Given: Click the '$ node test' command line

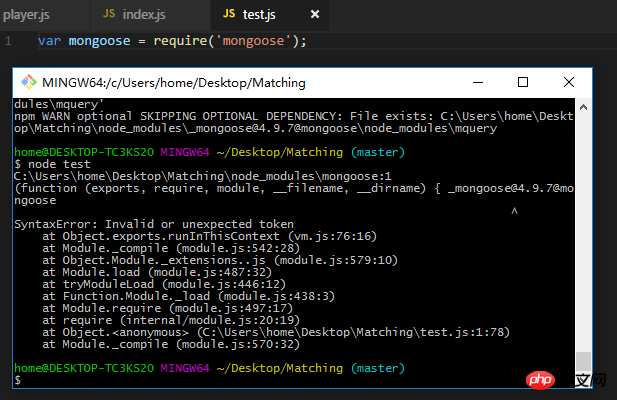Looking at the screenshot, I should [52, 164].
